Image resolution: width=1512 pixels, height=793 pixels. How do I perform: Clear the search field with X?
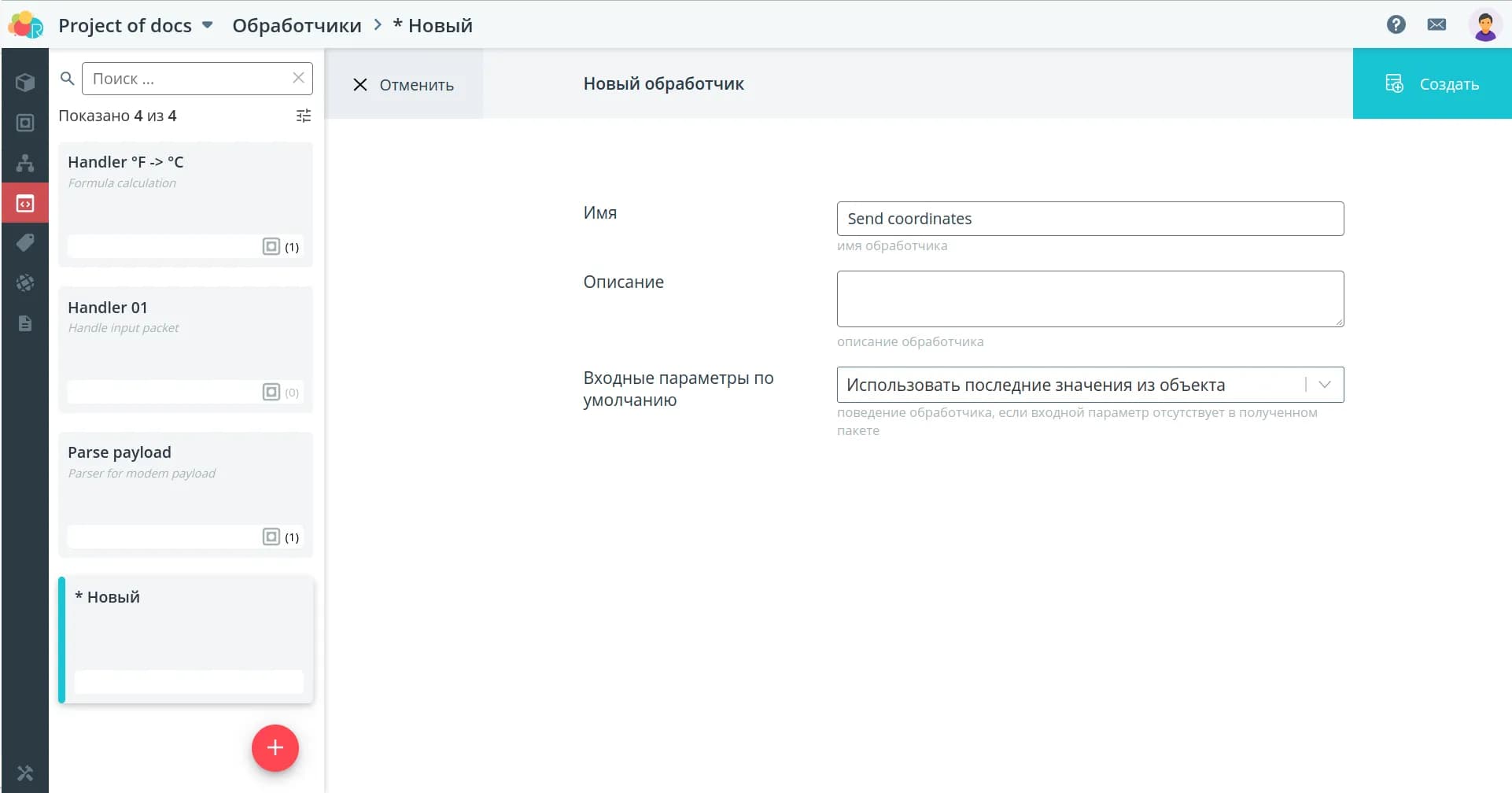coord(298,78)
